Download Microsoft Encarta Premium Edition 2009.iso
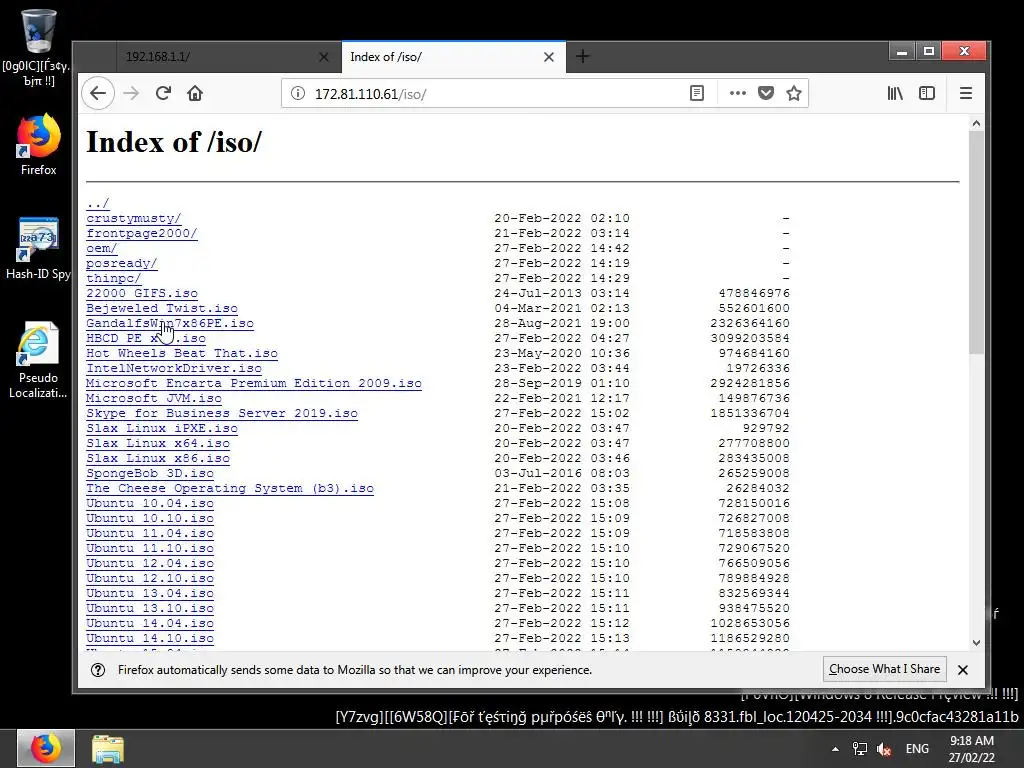Viewport: 1024px width, 768px height. [254, 383]
